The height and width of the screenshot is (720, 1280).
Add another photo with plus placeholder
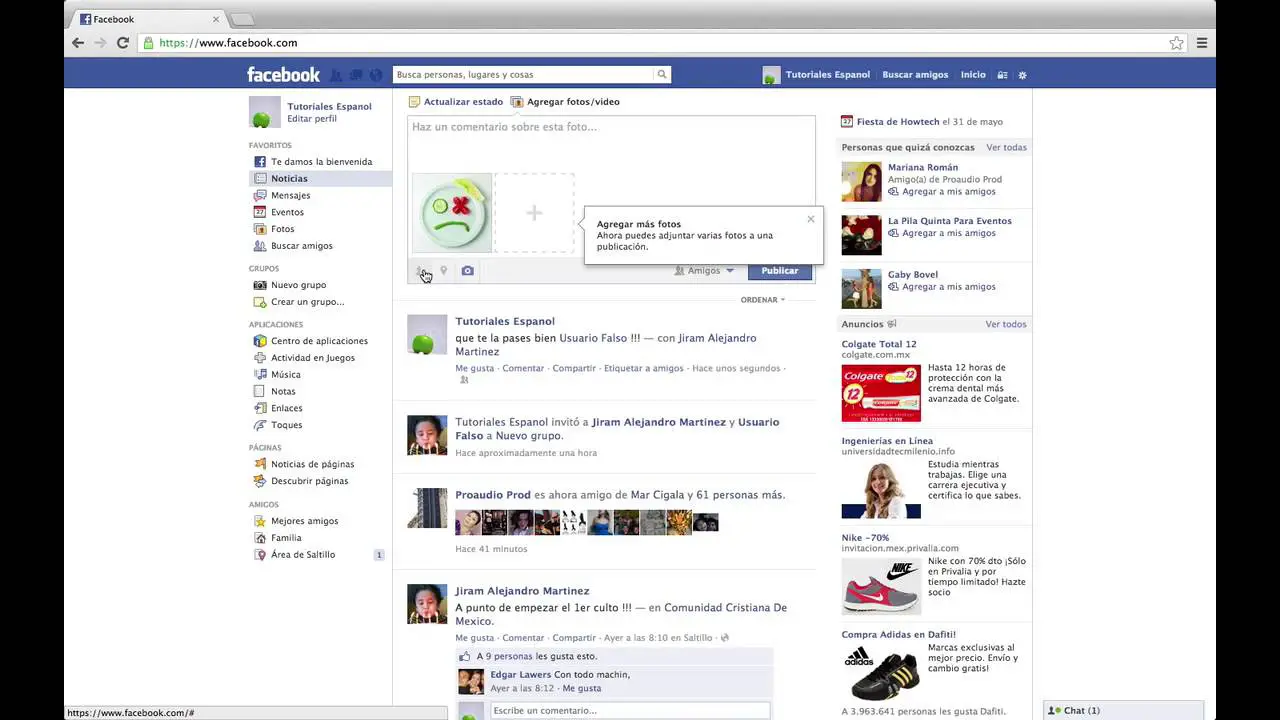tap(534, 213)
